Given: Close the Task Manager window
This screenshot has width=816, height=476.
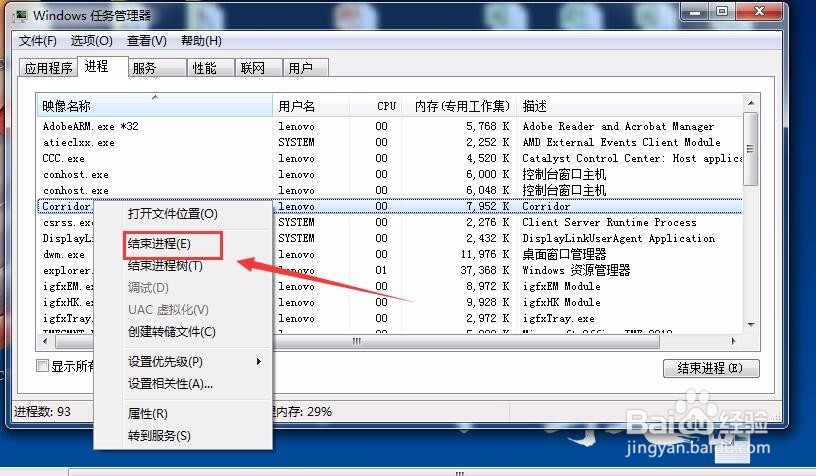Looking at the screenshot, I should pos(759,11).
